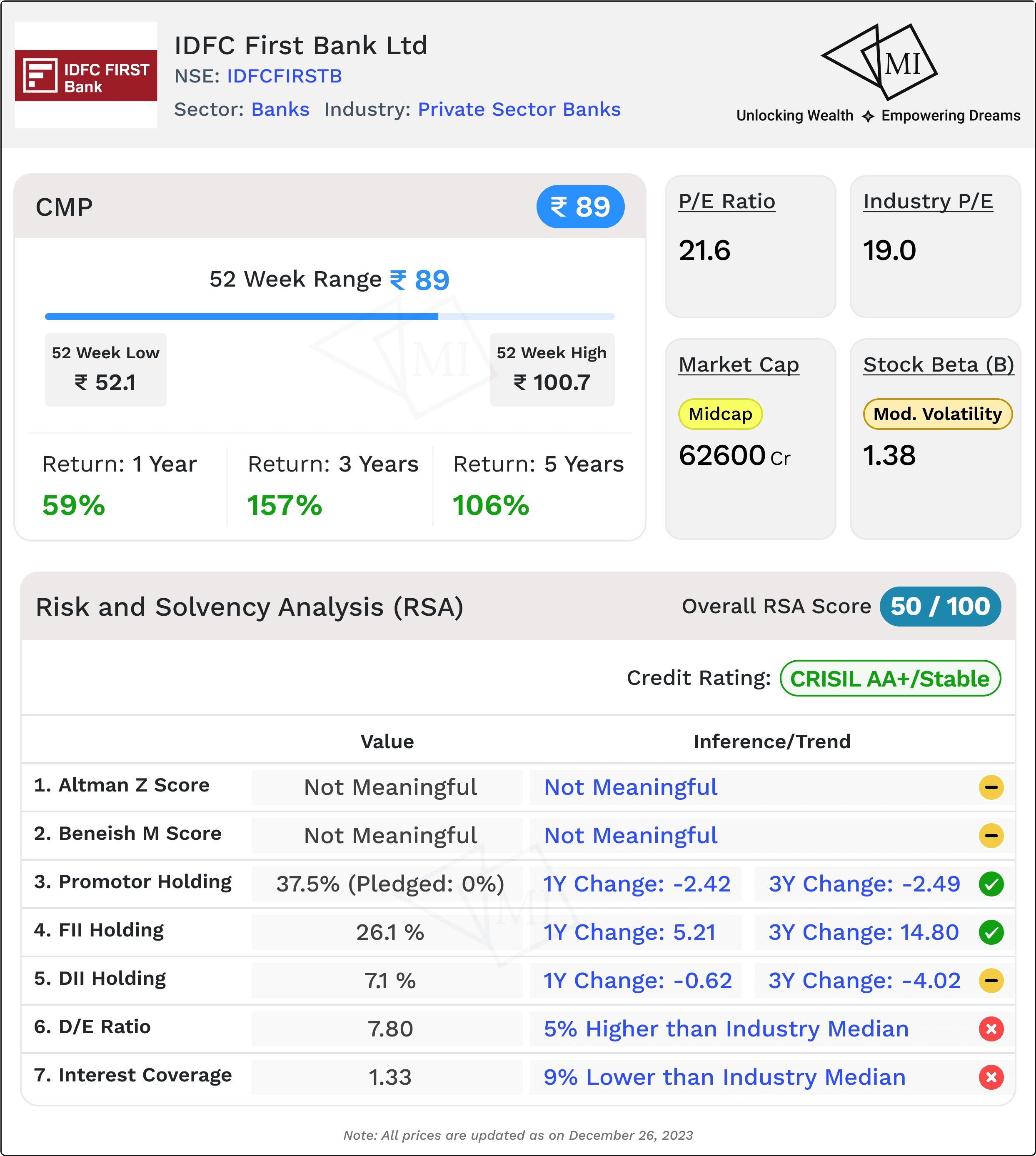Click the Midcap yellow tag

click(721, 414)
